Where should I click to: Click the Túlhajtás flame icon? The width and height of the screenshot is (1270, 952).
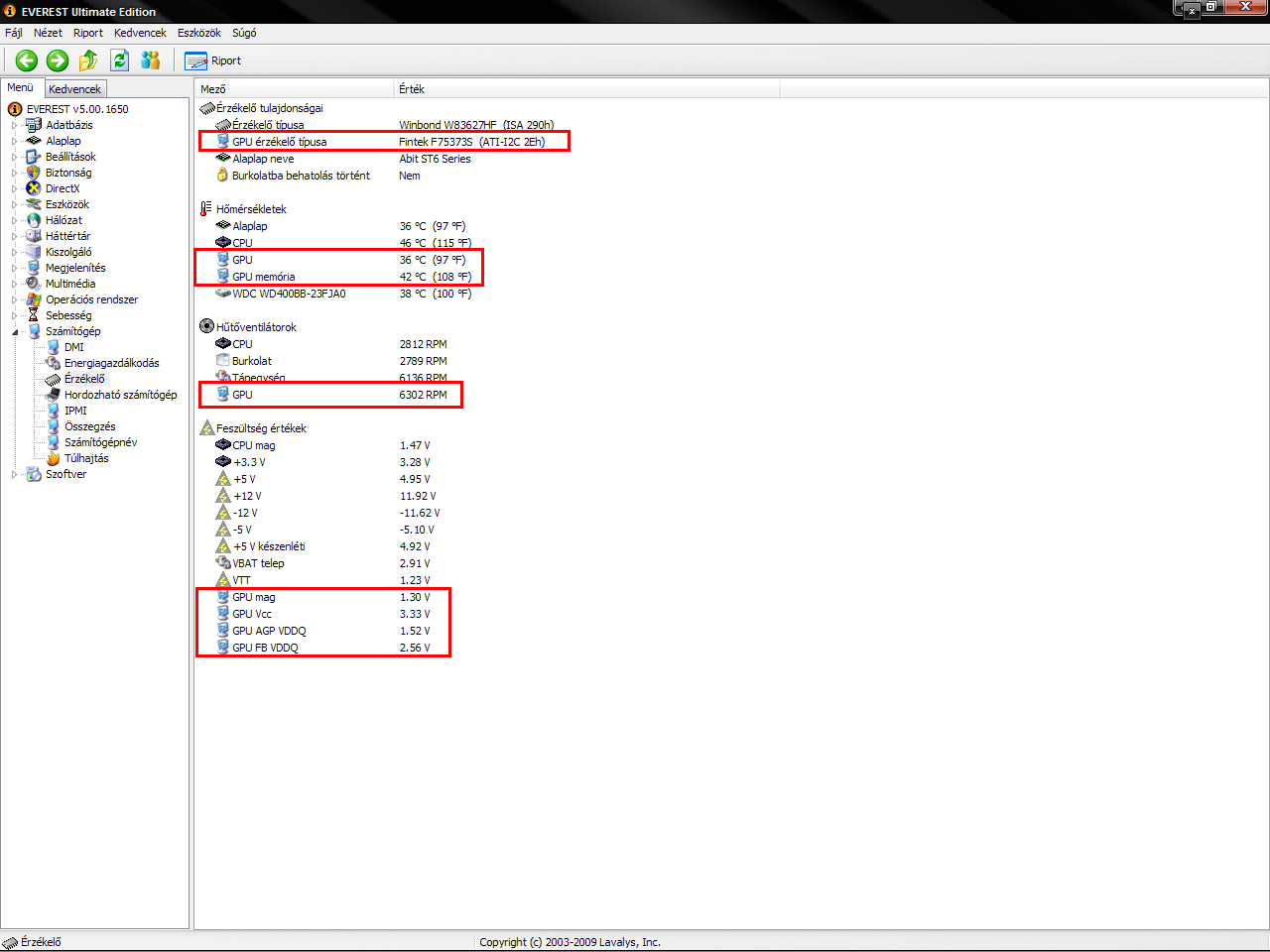[54, 458]
